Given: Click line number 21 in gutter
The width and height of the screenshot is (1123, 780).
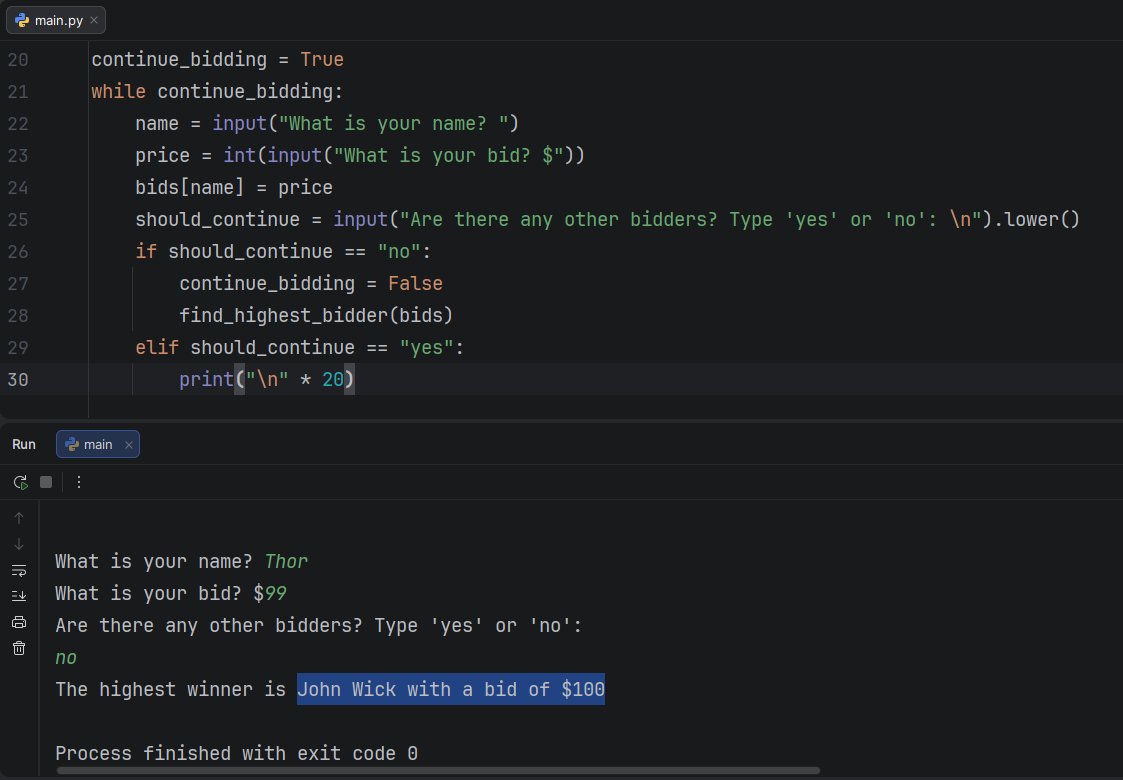Looking at the screenshot, I should [18, 92].
